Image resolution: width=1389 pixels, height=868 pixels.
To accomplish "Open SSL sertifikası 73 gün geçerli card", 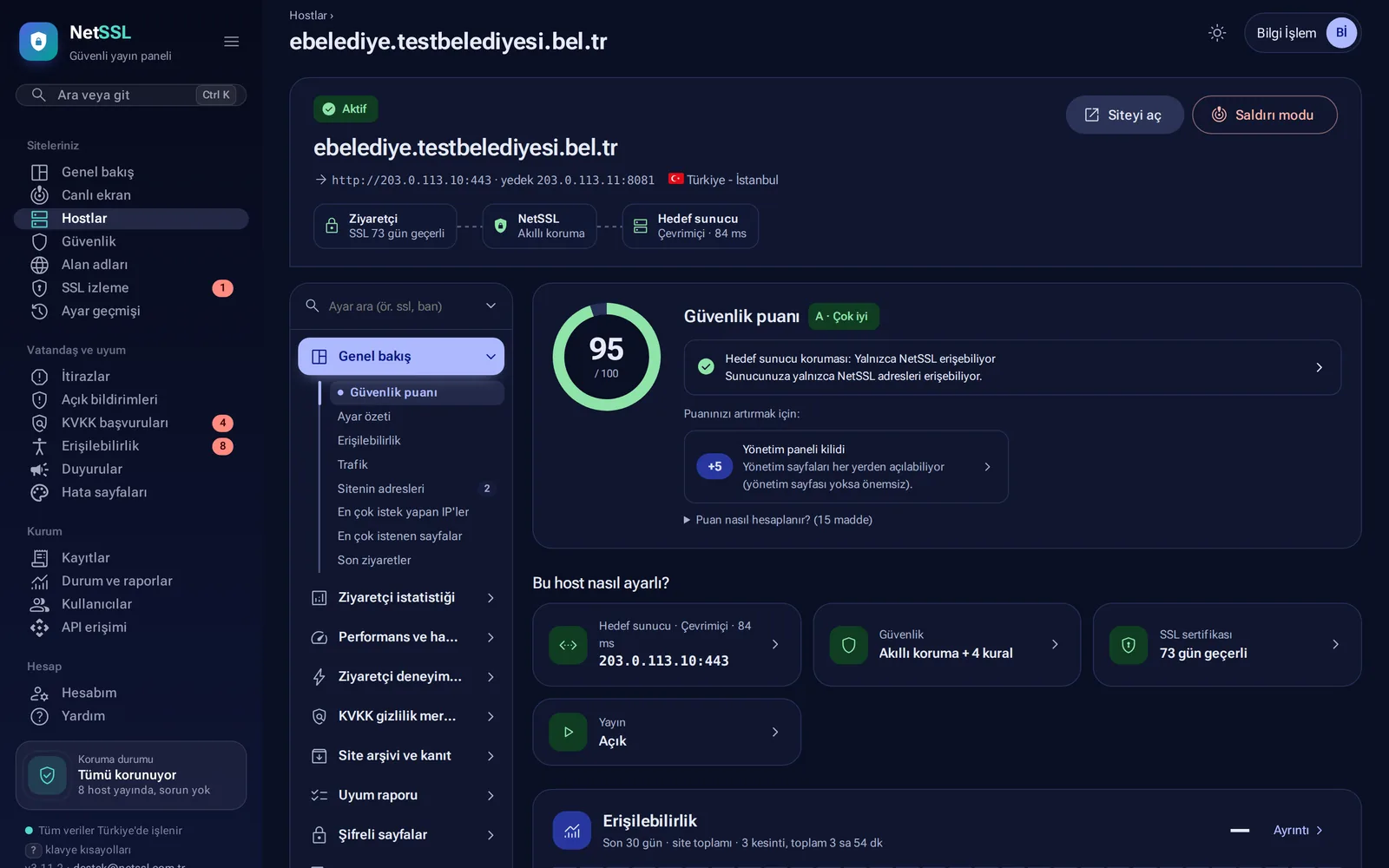I will pos(1227,645).
